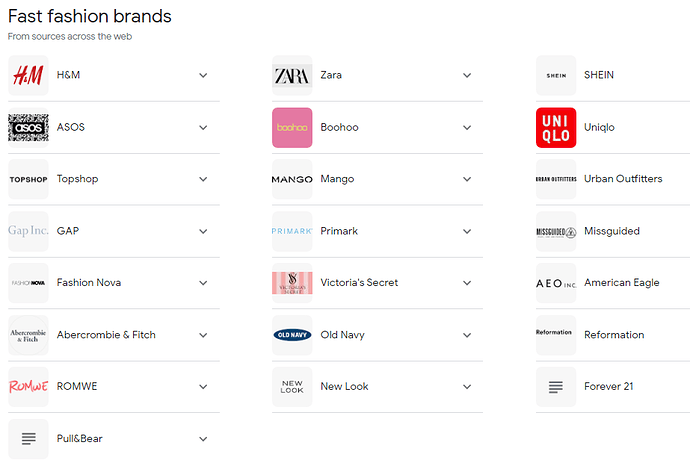Select the Old Navy oval logo
The width and height of the screenshot is (690, 463).
coord(292,335)
